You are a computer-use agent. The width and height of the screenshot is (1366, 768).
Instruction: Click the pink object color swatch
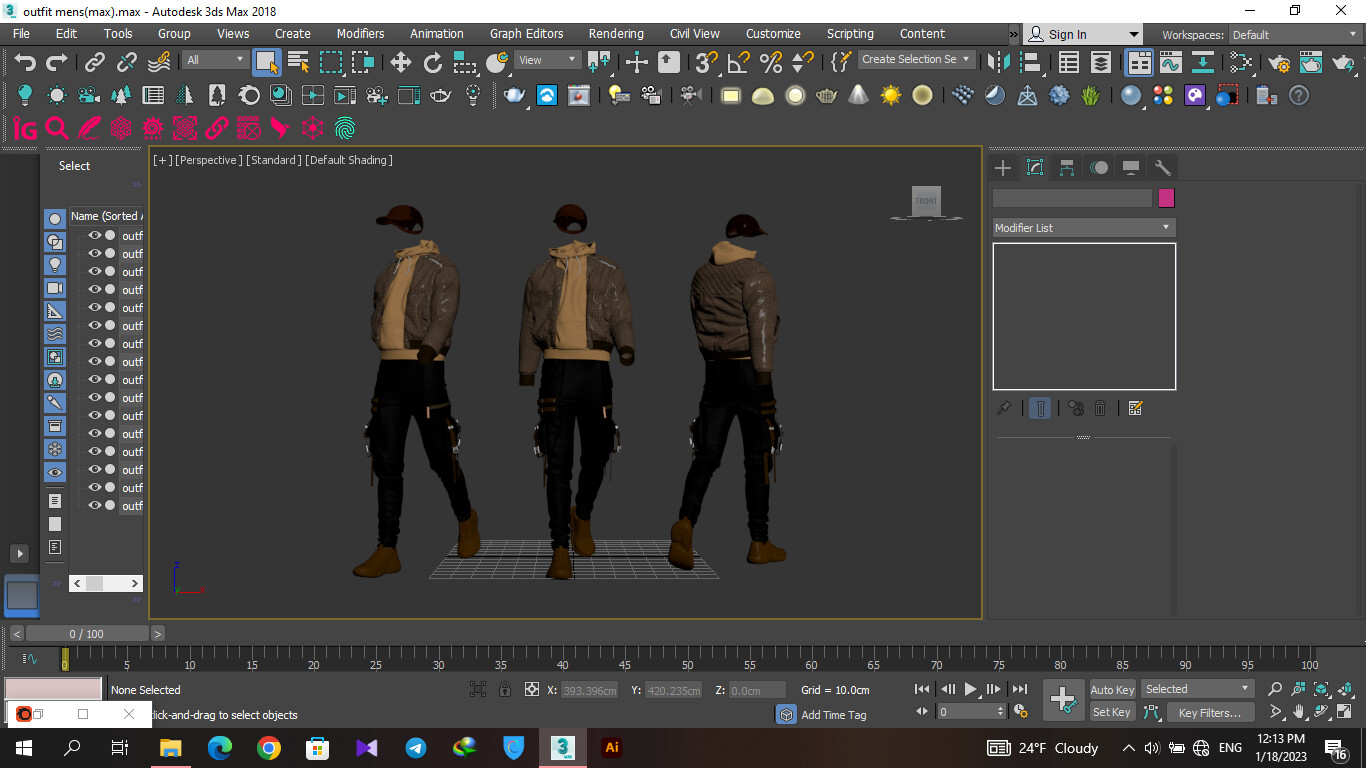pyautogui.click(x=1165, y=197)
